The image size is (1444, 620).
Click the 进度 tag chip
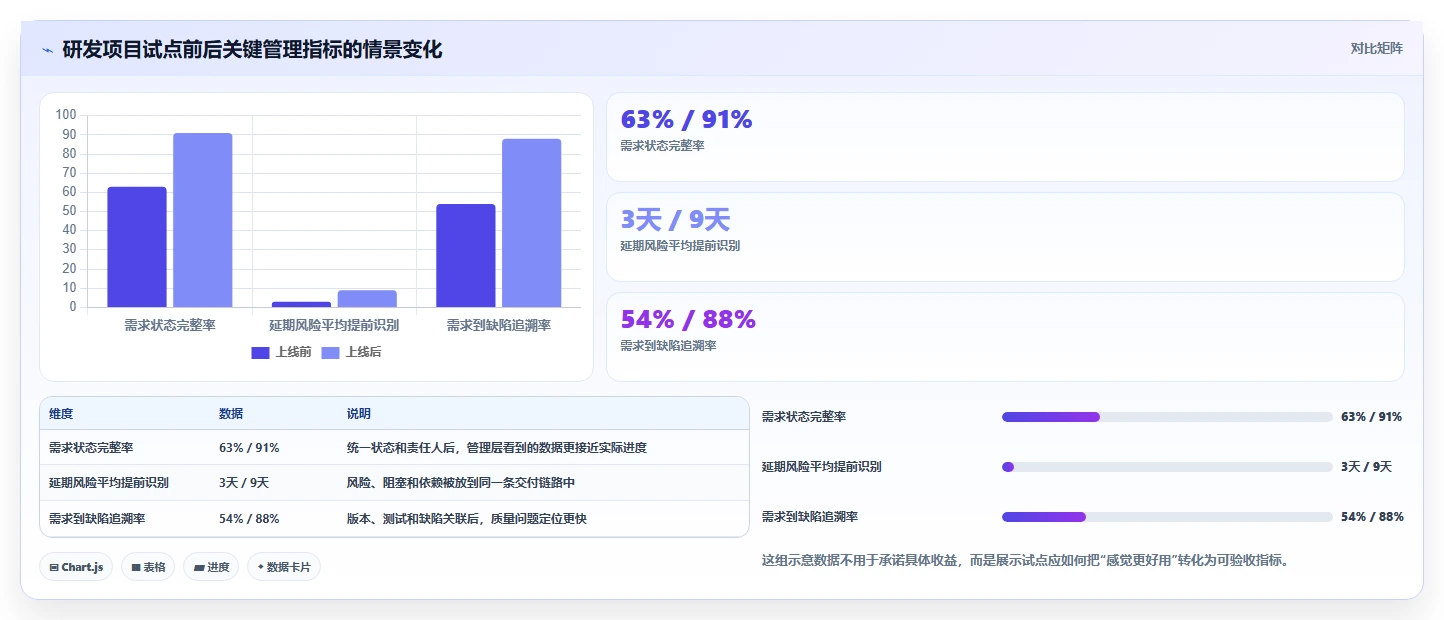coord(211,567)
